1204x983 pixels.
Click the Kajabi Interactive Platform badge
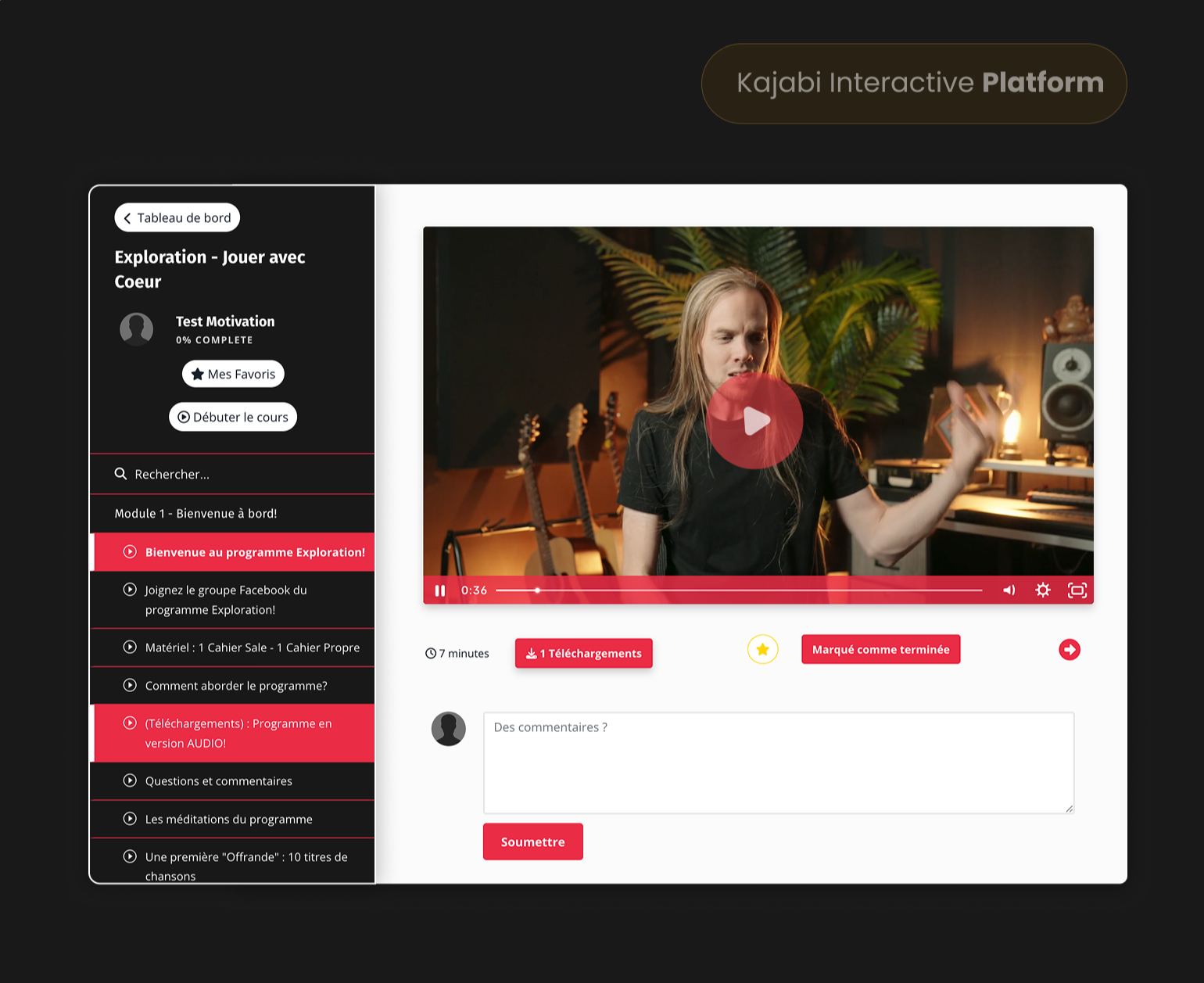tap(914, 84)
